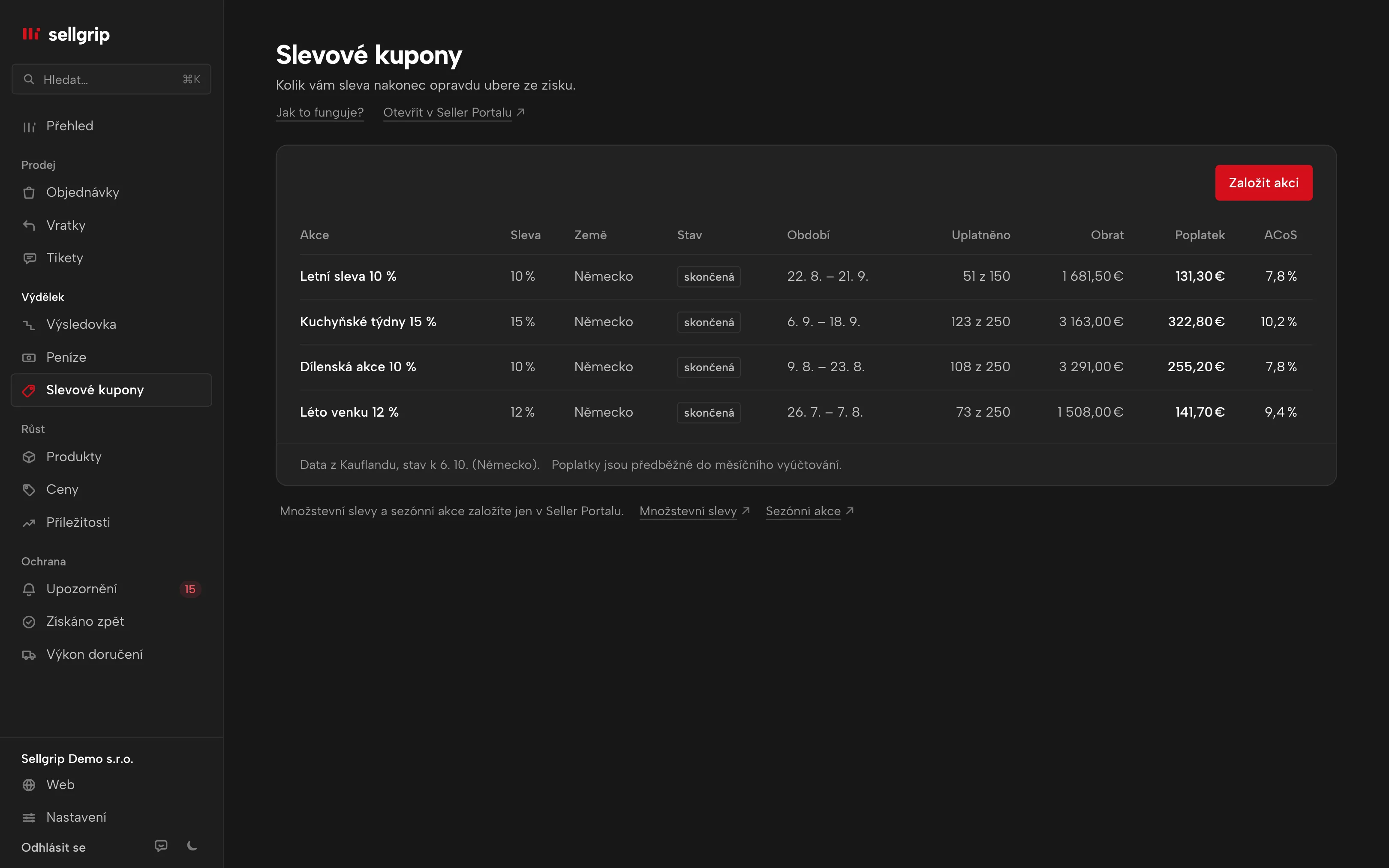Click the ACoS column header

click(1281, 235)
